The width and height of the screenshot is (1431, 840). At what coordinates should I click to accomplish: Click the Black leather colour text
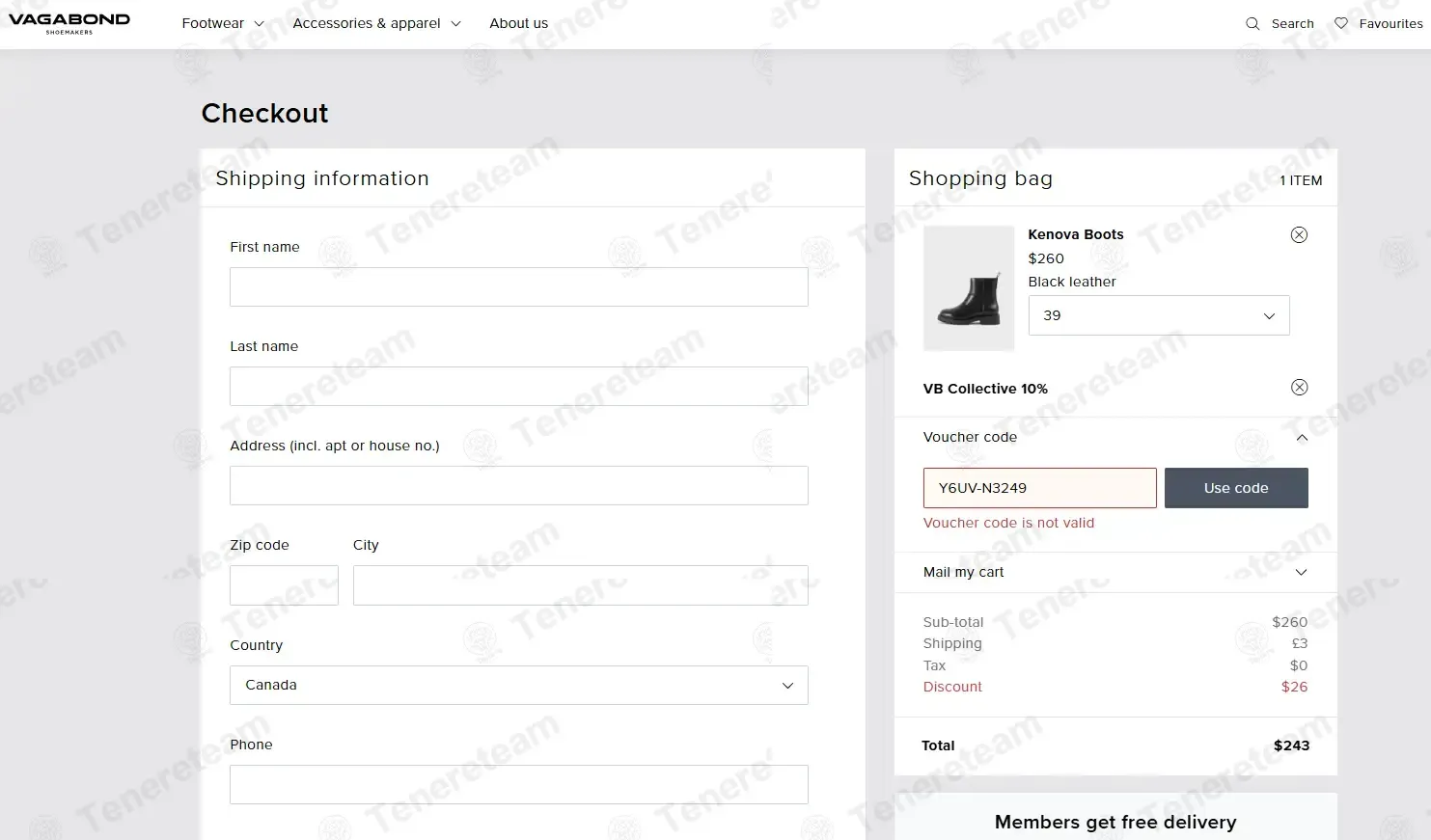1071,282
